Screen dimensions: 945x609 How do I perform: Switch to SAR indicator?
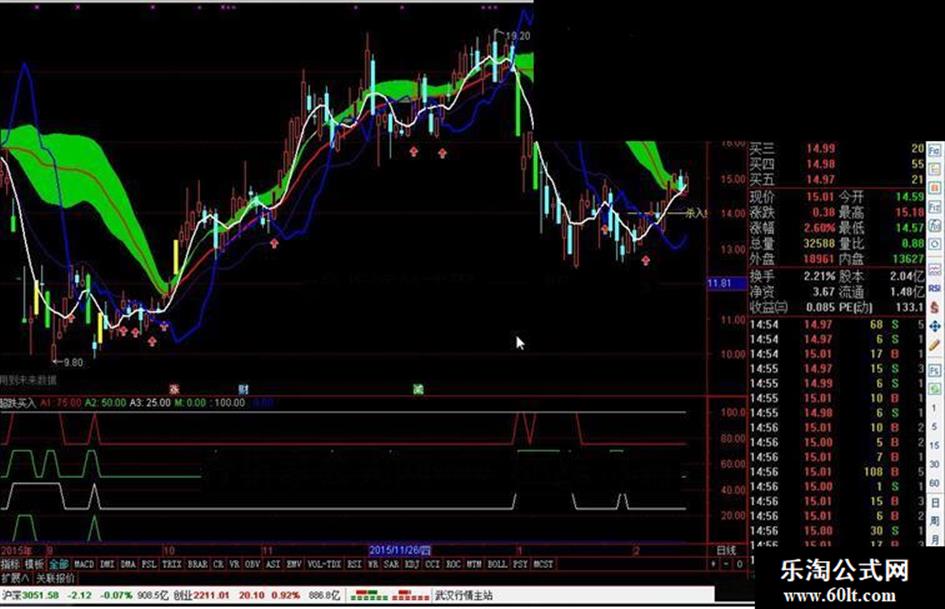point(392,564)
